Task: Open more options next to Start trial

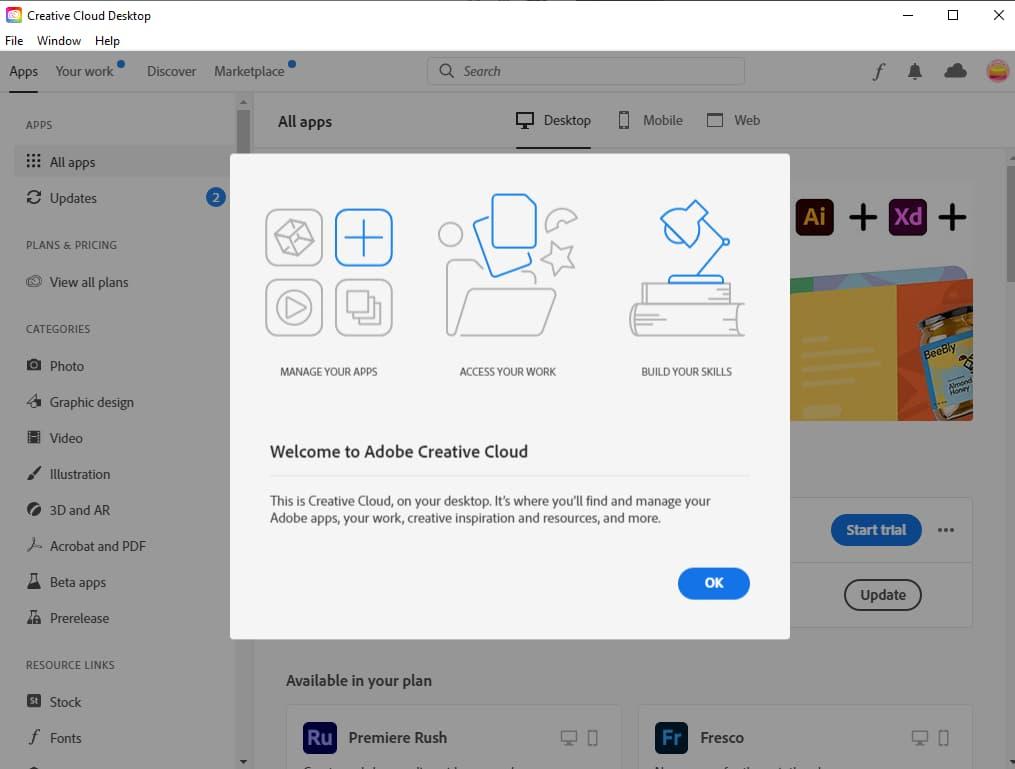Action: click(946, 530)
